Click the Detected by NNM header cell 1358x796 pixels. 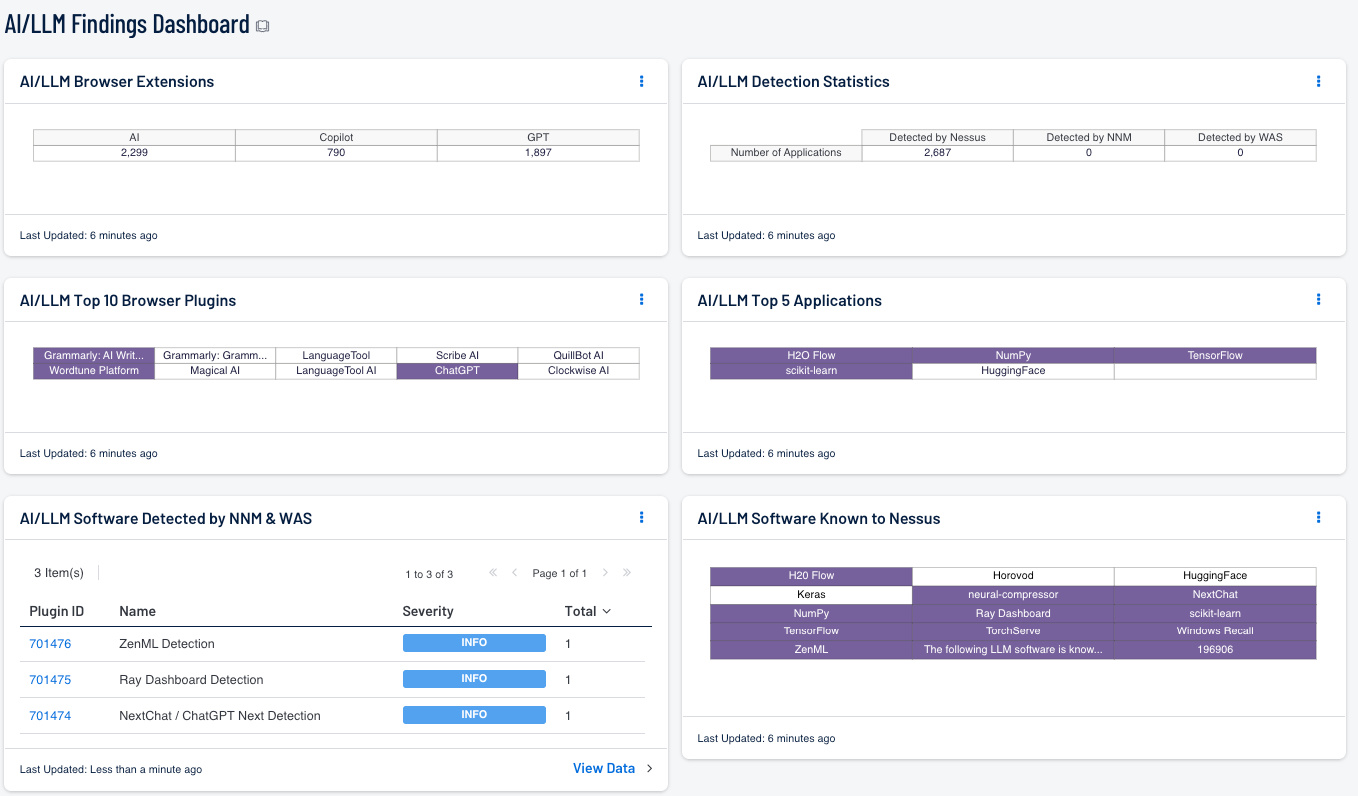tap(1089, 137)
